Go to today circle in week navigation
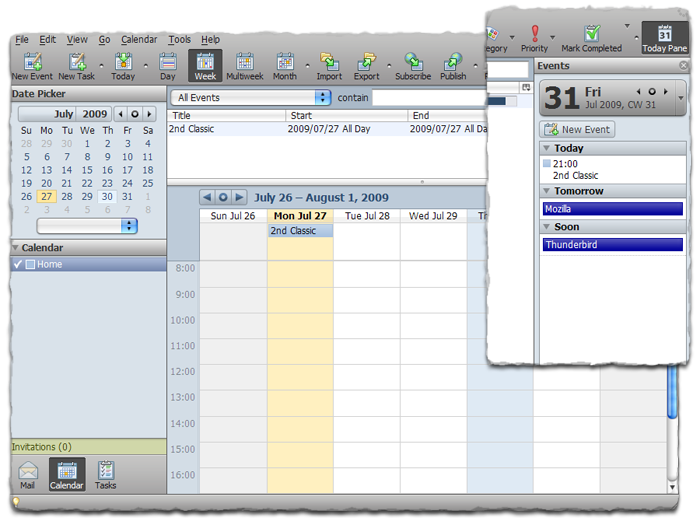 pos(223,197)
